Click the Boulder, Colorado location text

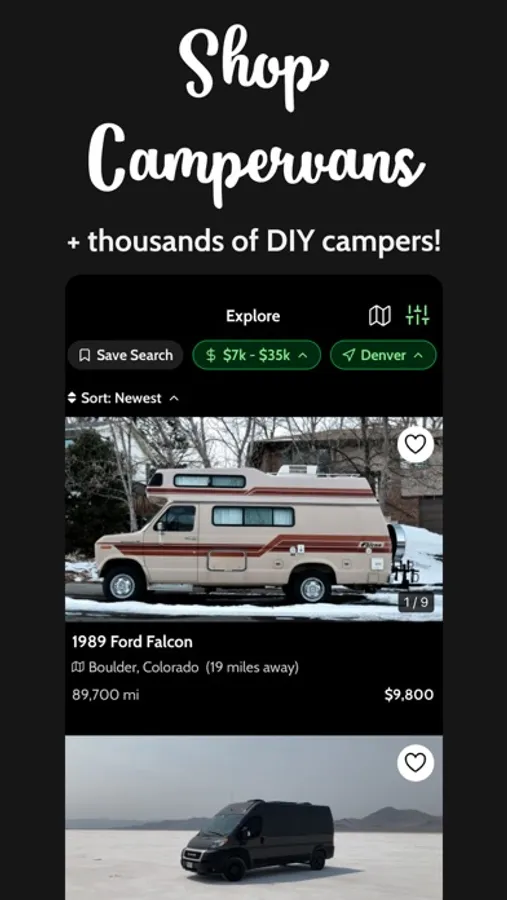(144, 668)
